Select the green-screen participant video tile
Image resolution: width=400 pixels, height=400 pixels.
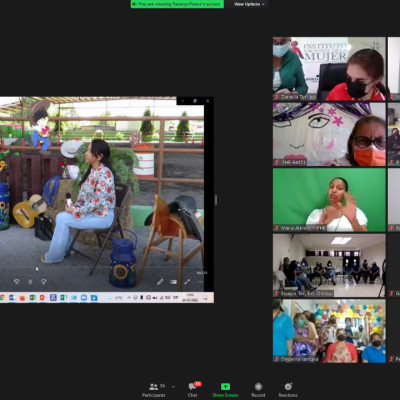(329, 200)
